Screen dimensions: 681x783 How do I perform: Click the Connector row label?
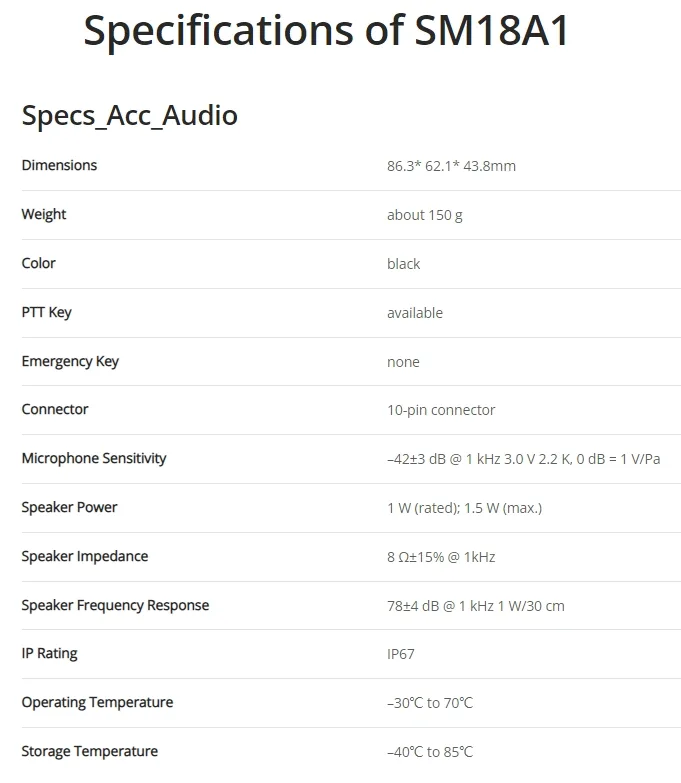(x=55, y=409)
